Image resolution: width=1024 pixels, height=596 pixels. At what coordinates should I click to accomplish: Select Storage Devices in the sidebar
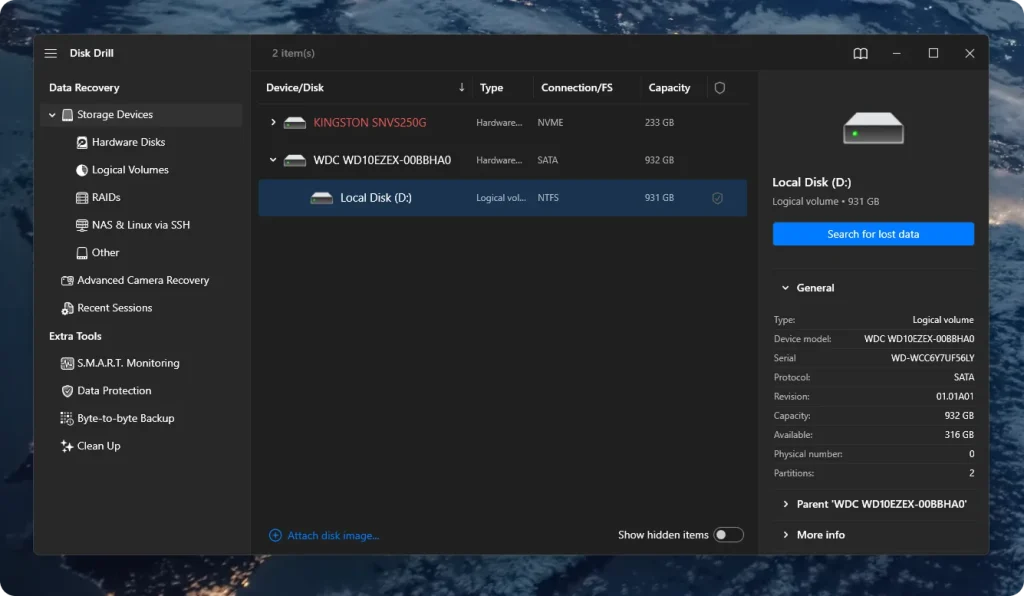(x=113, y=114)
